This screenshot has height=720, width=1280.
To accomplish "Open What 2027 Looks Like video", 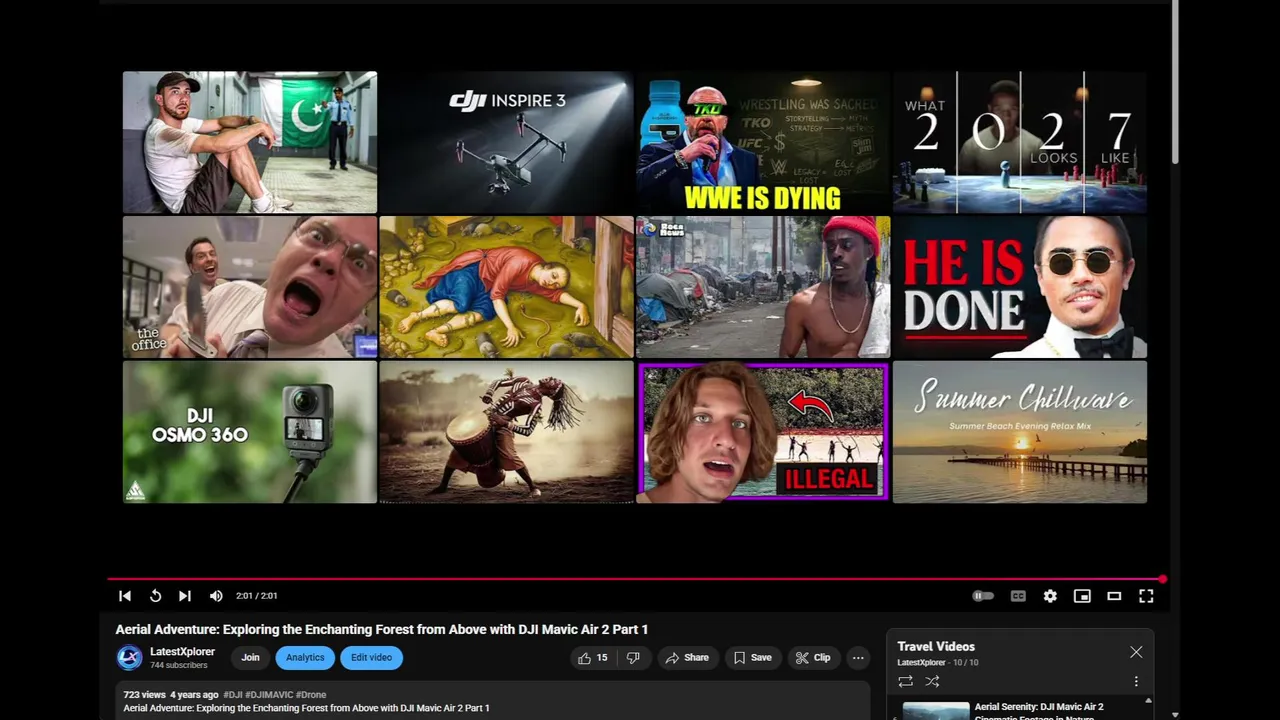I will click(1020, 142).
